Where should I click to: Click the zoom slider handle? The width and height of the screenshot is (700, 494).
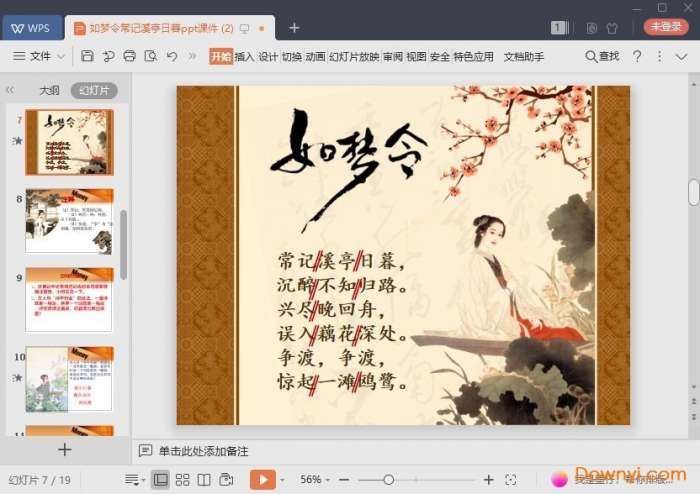click(x=388, y=480)
